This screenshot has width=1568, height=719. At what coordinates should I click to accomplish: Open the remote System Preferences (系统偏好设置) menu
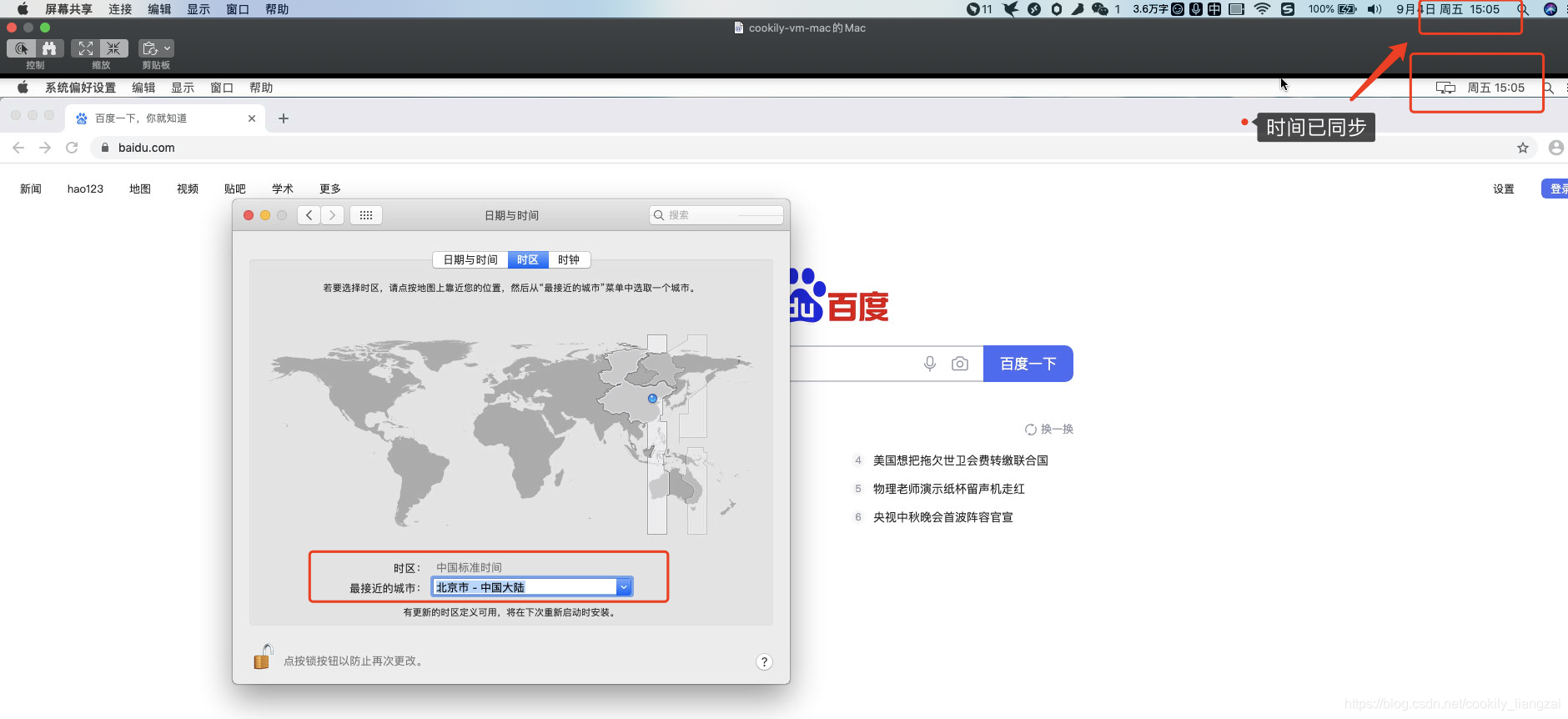coord(80,88)
